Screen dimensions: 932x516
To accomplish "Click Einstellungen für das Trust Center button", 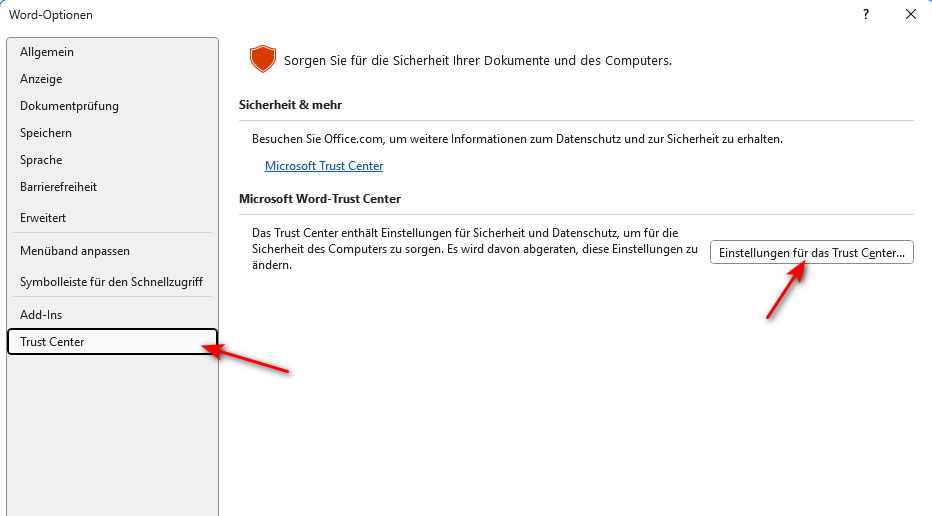I will click(x=811, y=253).
